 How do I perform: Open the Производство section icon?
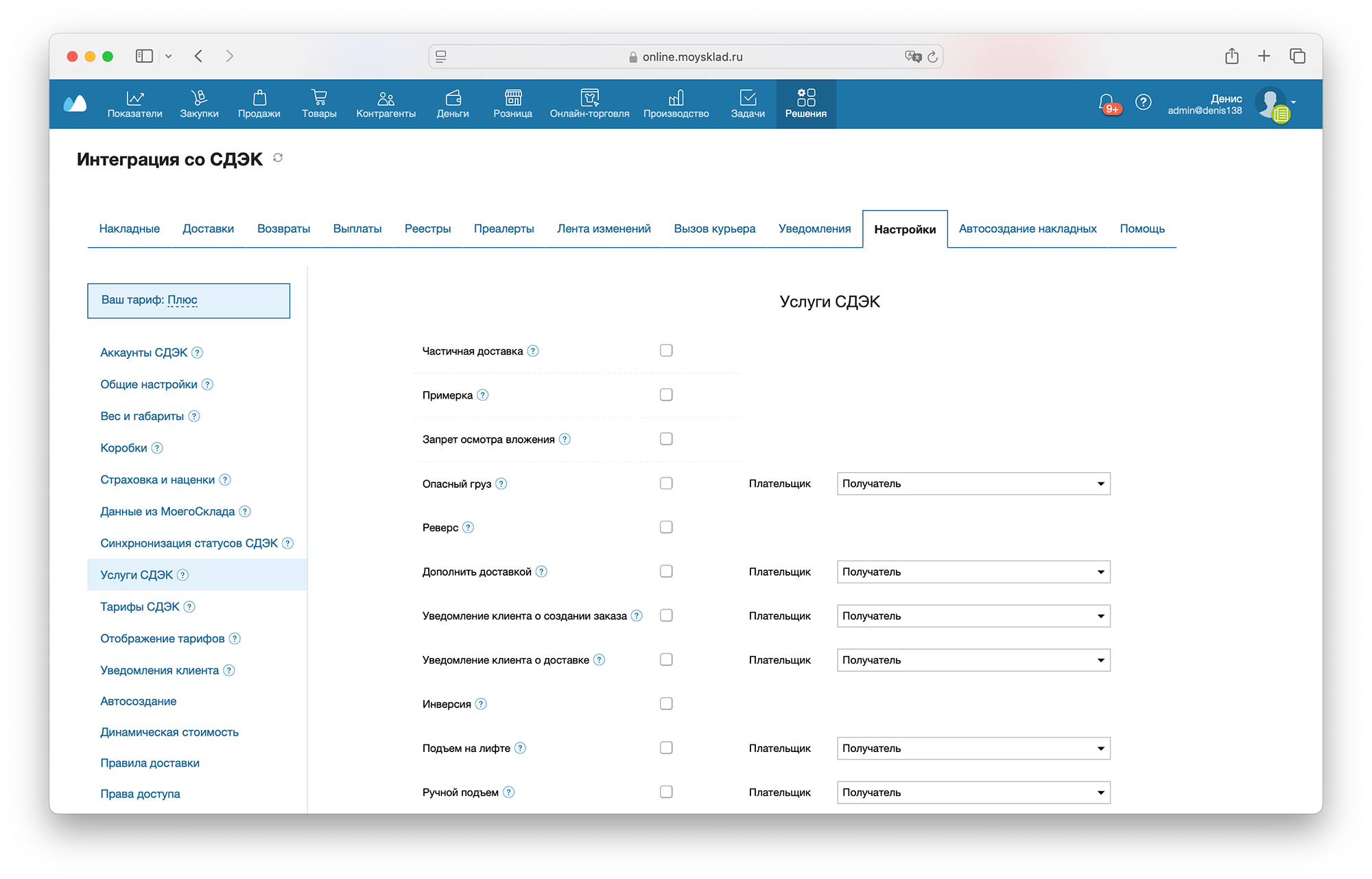pyautogui.click(x=676, y=97)
